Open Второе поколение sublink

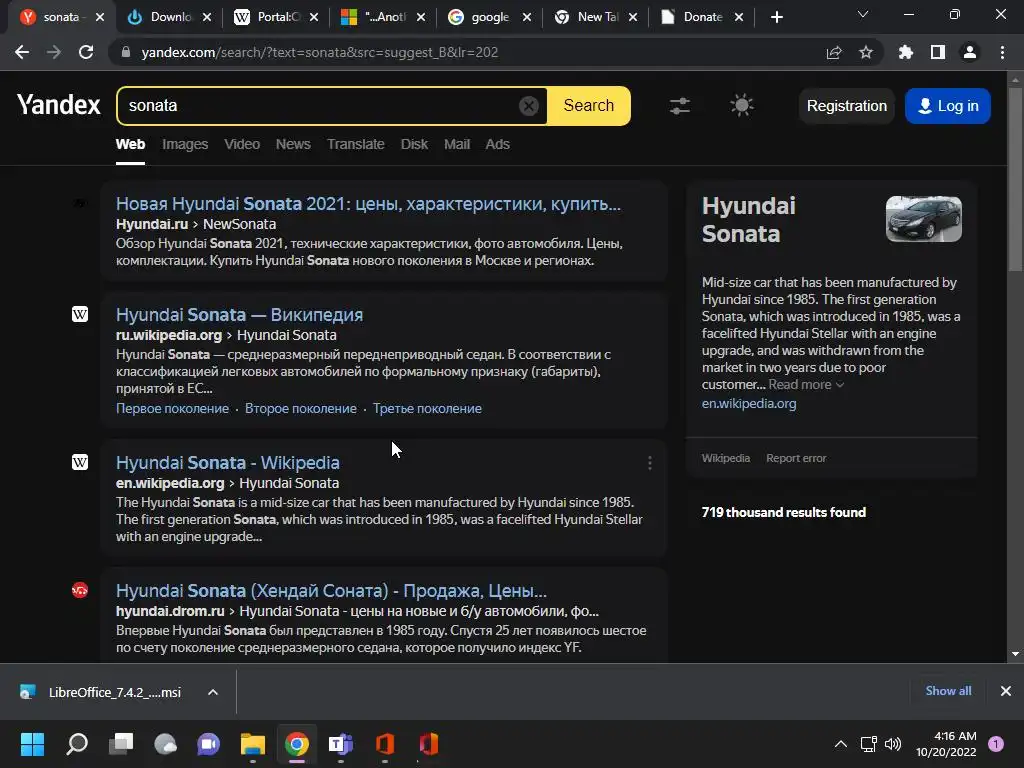tap(300, 409)
